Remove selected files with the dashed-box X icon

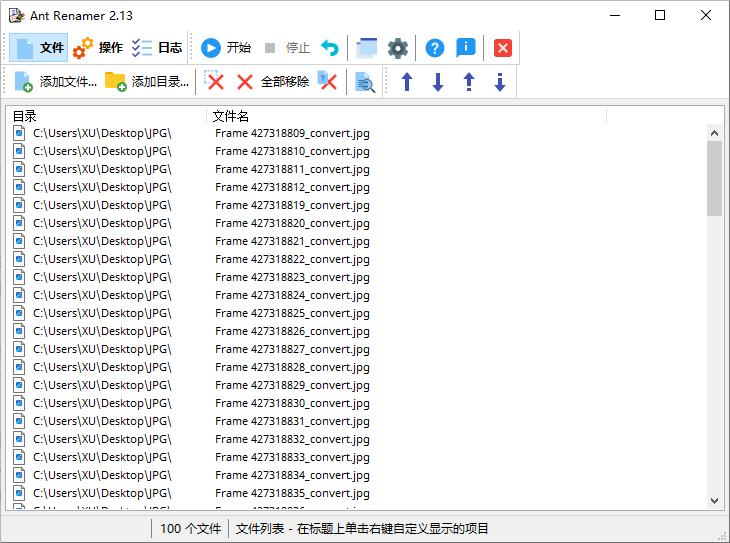214,81
